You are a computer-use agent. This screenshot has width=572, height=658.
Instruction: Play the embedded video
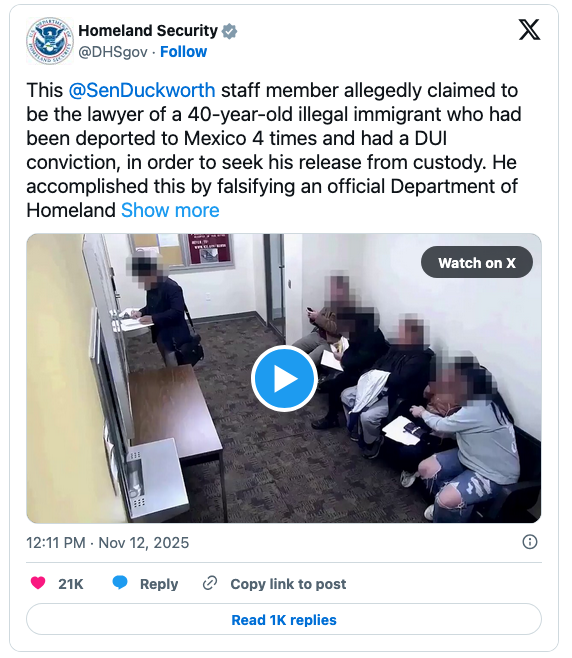[284, 379]
